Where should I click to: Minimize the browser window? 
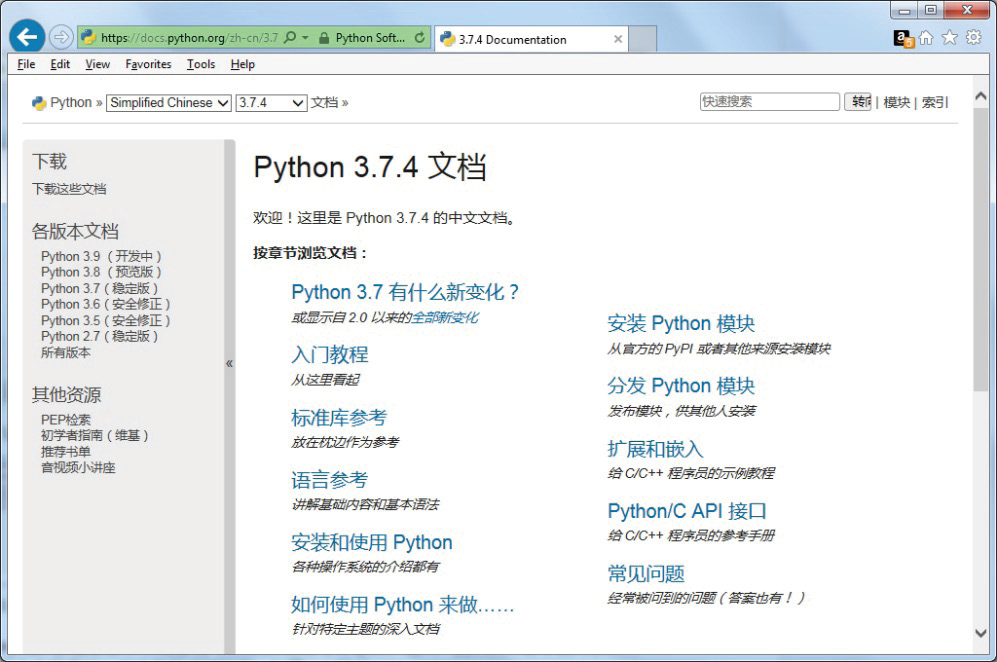pyautogui.click(x=904, y=10)
